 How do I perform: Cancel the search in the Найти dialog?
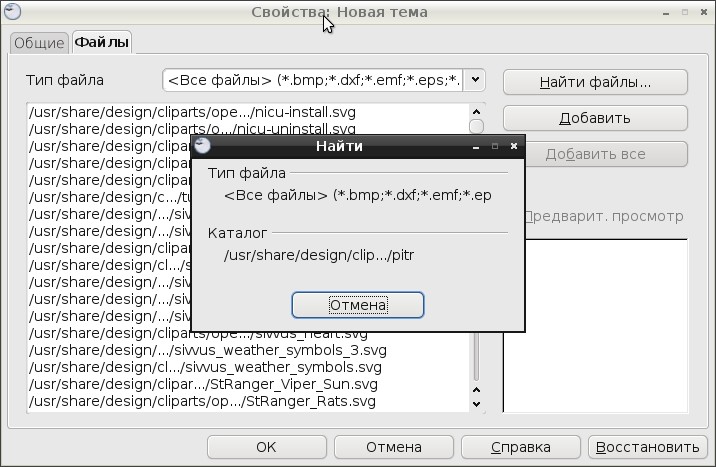click(358, 304)
